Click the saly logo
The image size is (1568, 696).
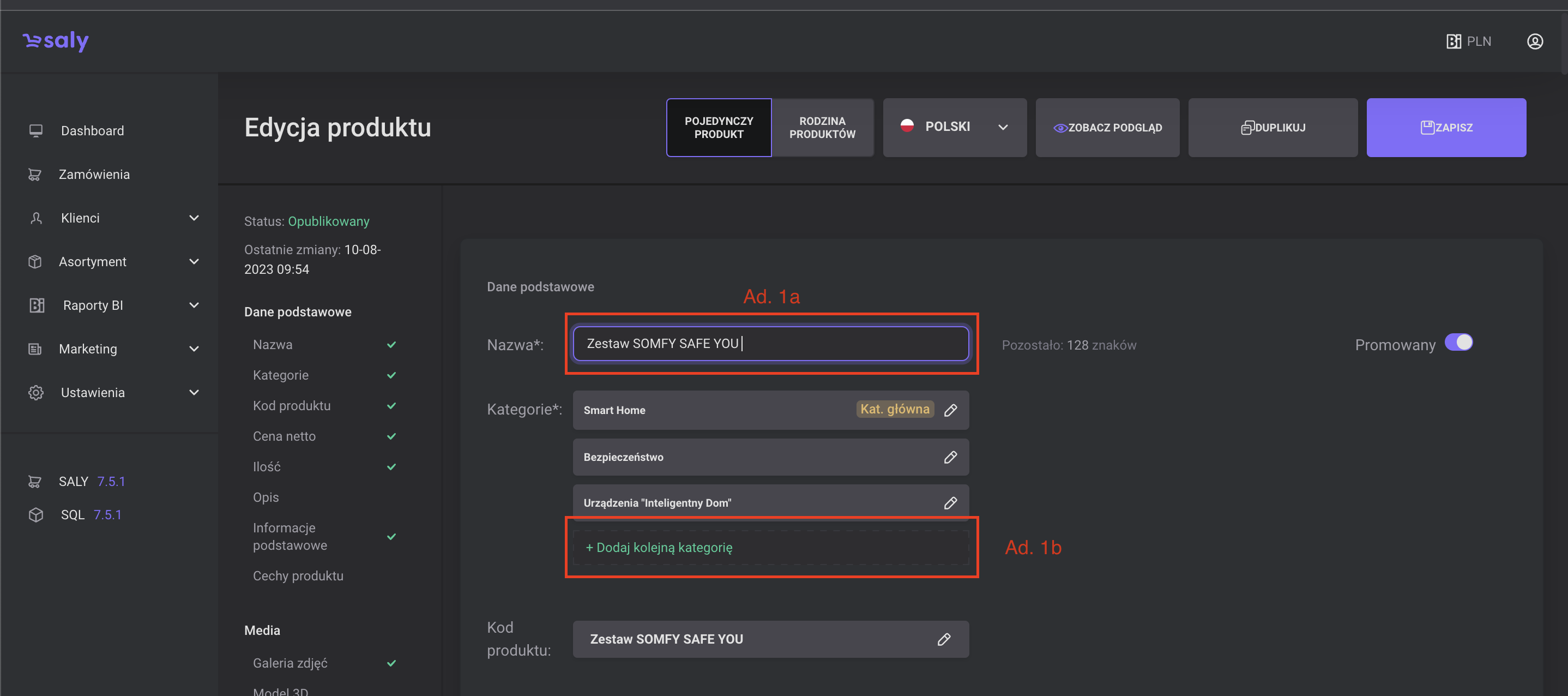[x=56, y=41]
